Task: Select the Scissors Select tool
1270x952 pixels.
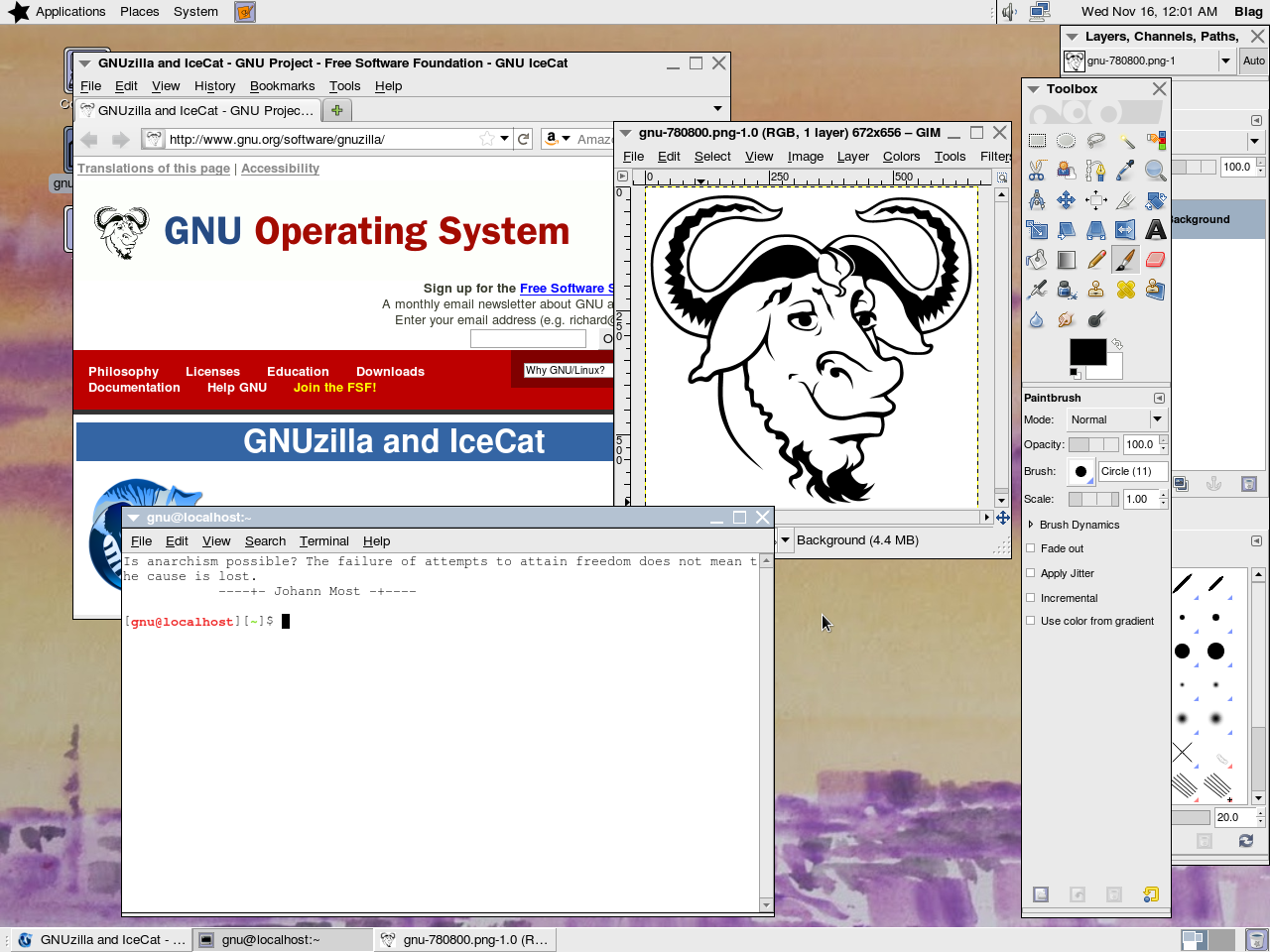Action: pyautogui.click(x=1037, y=171)
